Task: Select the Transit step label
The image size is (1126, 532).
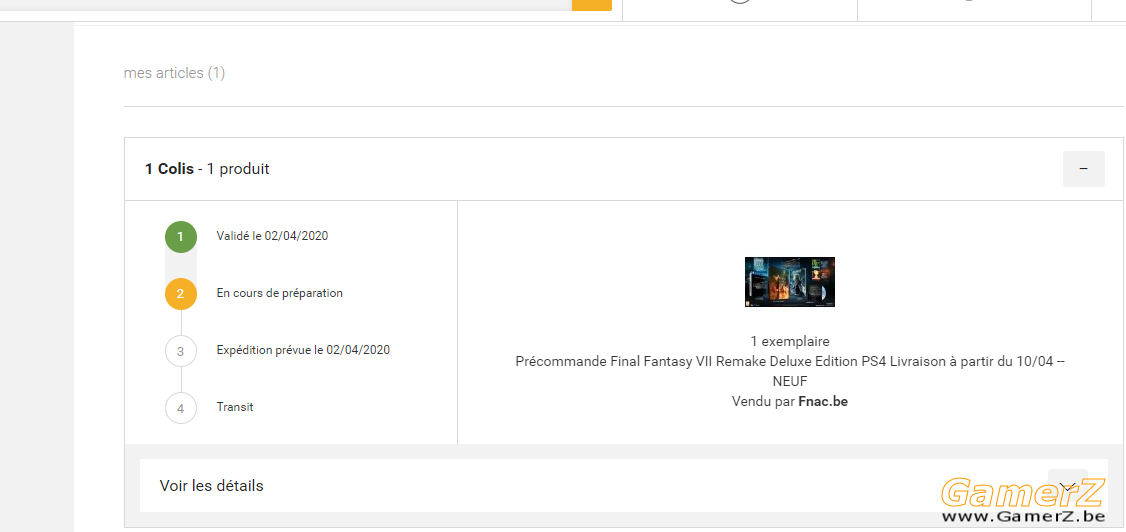Action: 235,407
